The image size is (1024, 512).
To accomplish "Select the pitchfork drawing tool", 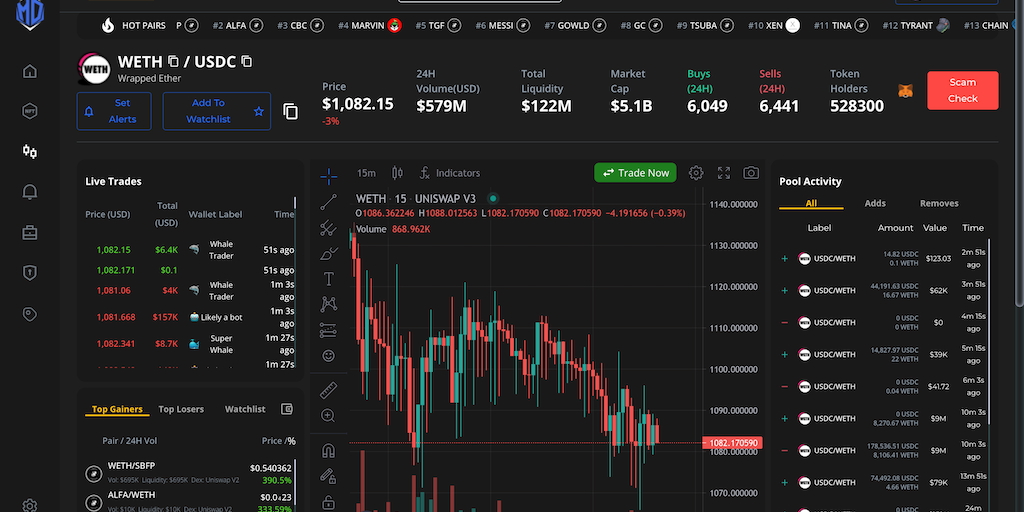I will point(328,228).
